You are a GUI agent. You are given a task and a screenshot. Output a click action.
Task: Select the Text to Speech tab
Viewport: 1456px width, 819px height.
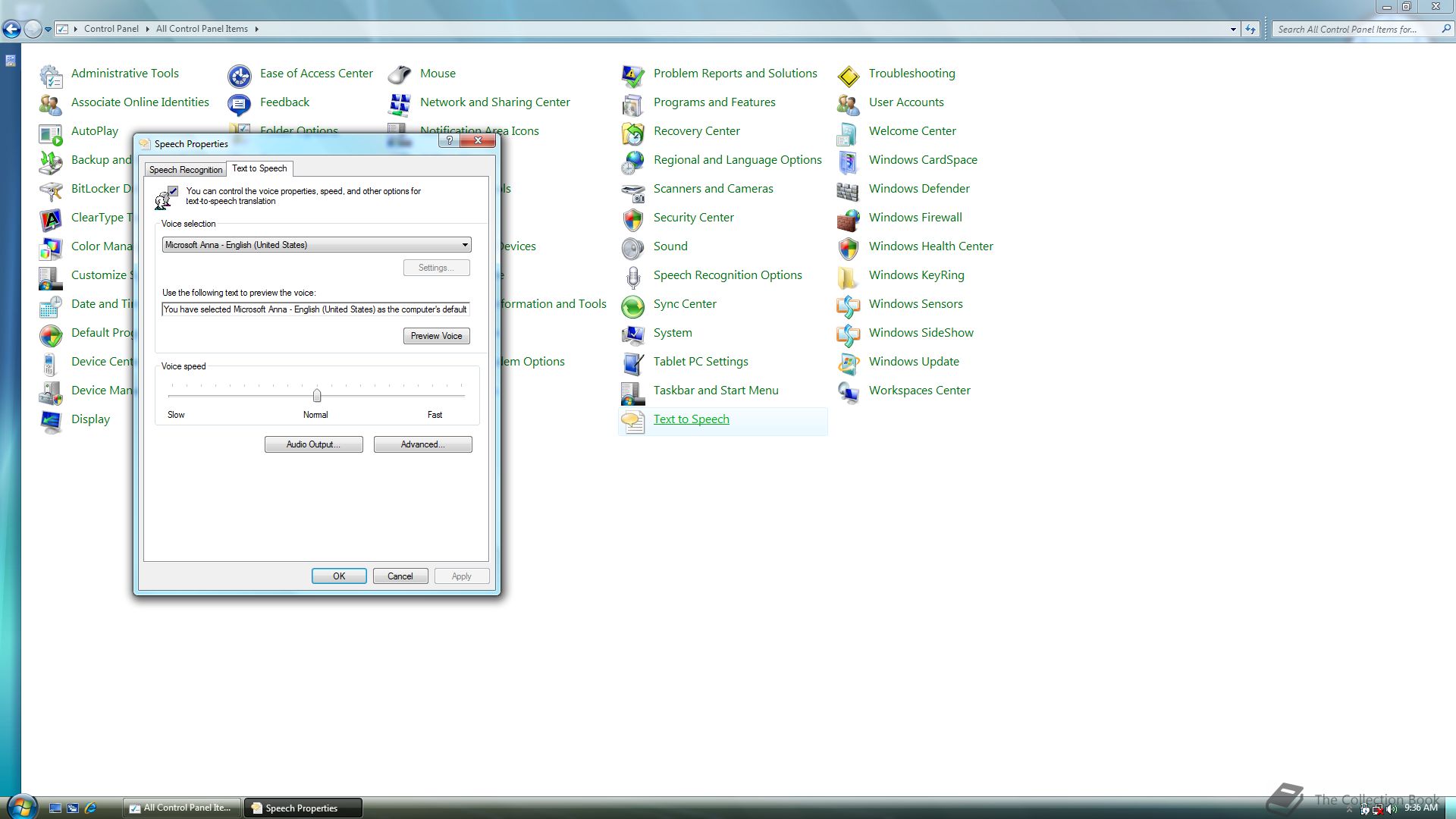(x=259, y=168)
